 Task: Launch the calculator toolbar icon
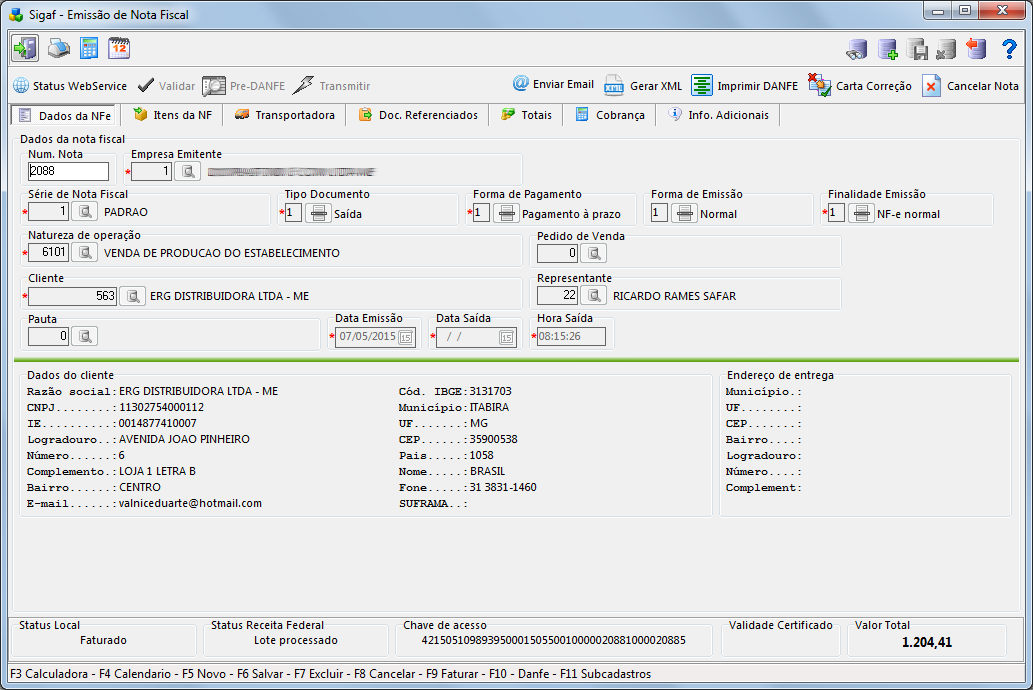click(89, 48)
